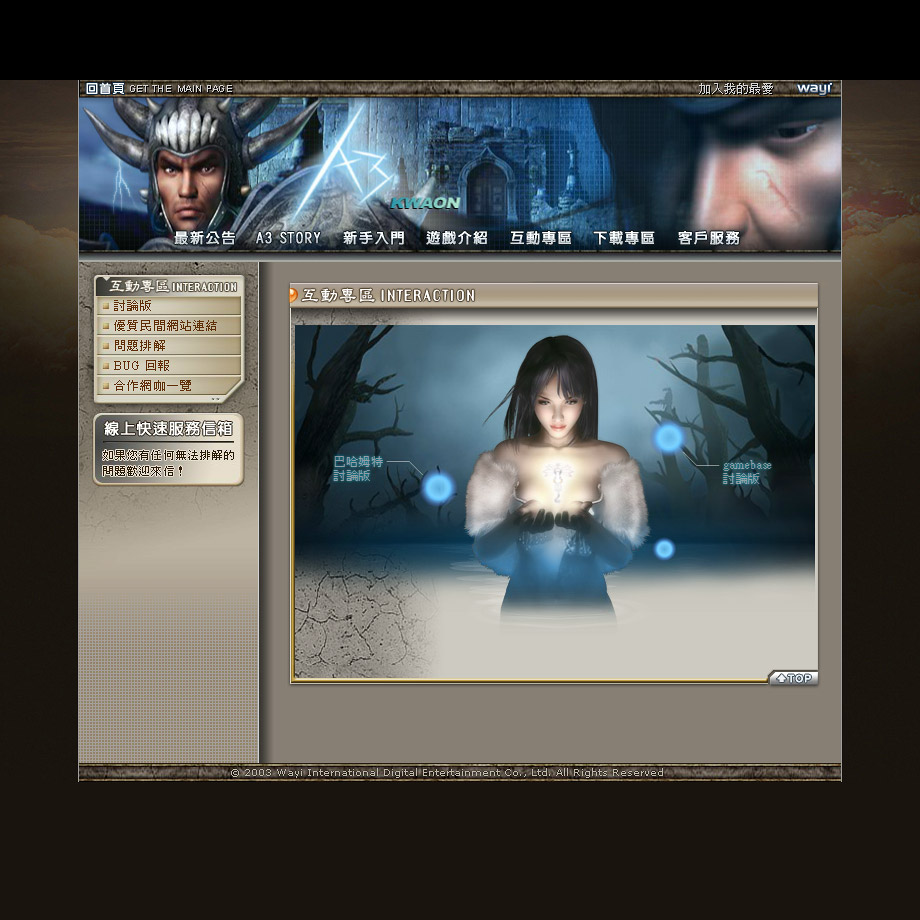The image size is (920, 920).
Task: Open 優質民間網站連結 in the sidebar
Action: pyautogui.click(x=168, y=326)
